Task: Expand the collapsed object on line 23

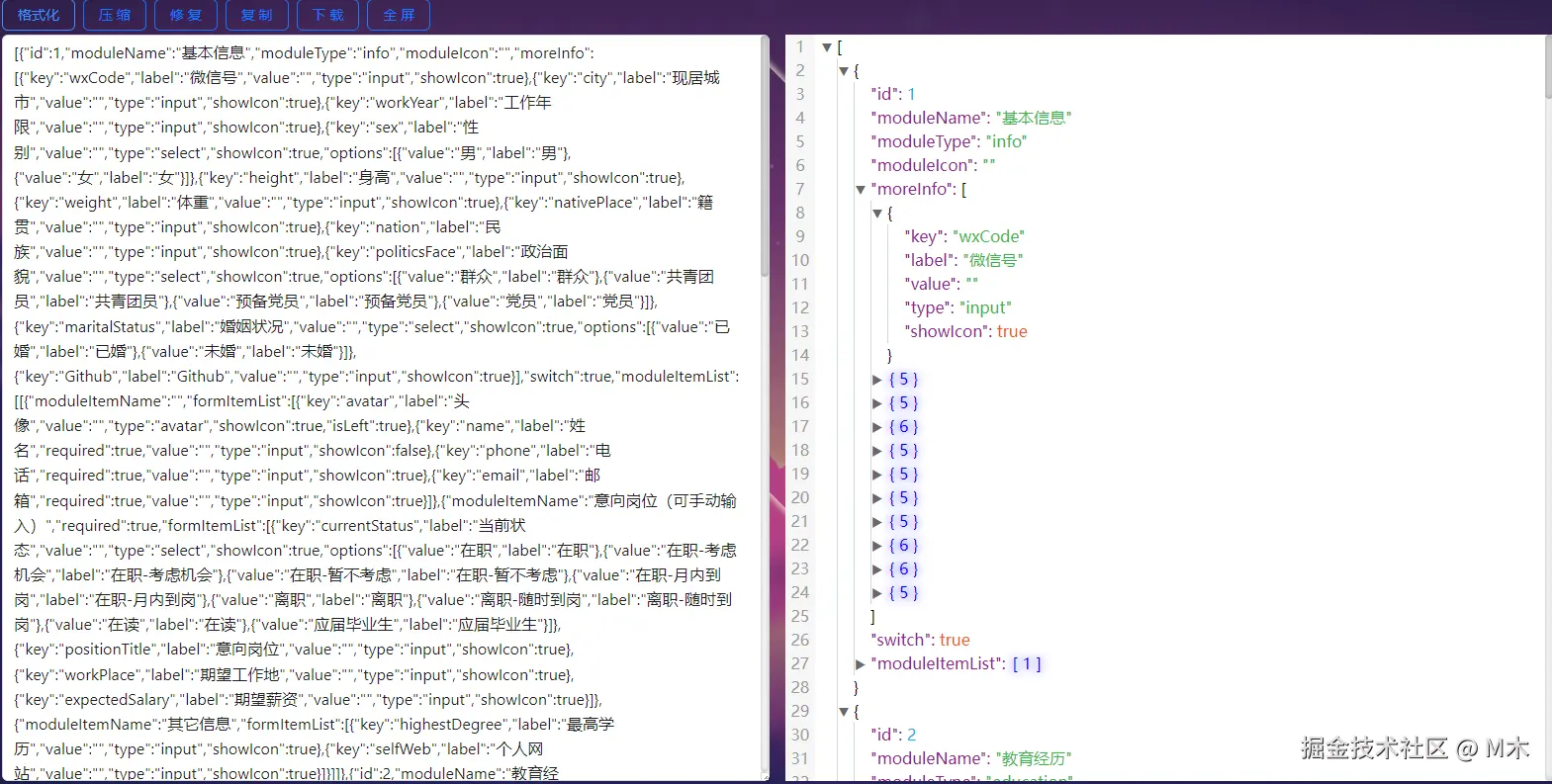Action: point(877,569)
